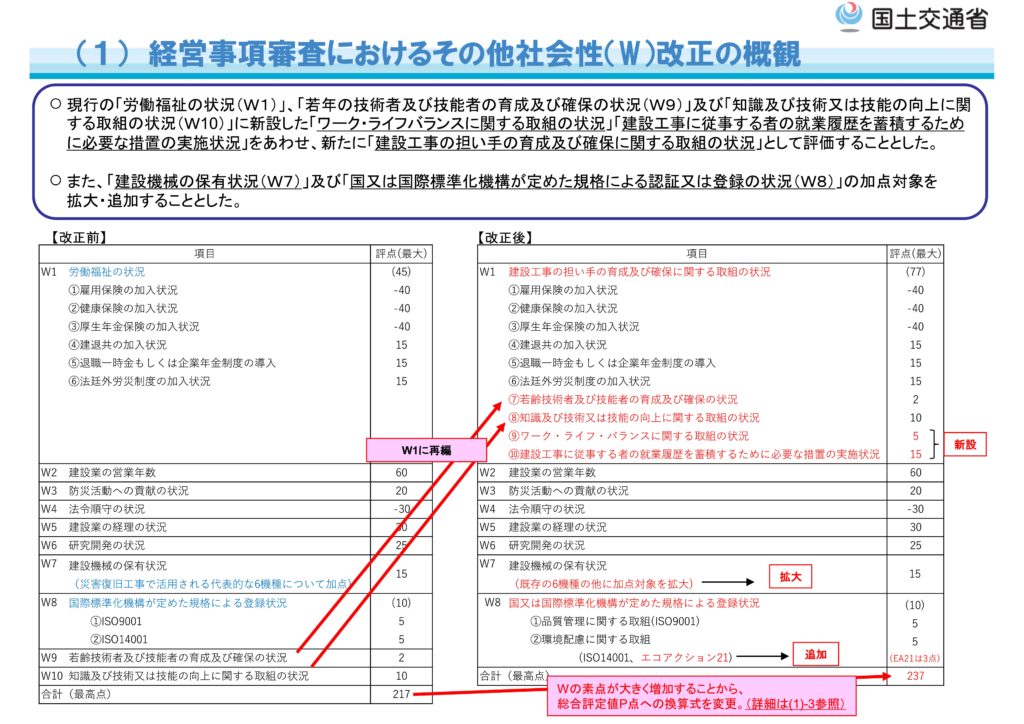This screenshot has height=724, width=1024.
Task: Click the red (EA21は3点) note
Action: point(915,657)
